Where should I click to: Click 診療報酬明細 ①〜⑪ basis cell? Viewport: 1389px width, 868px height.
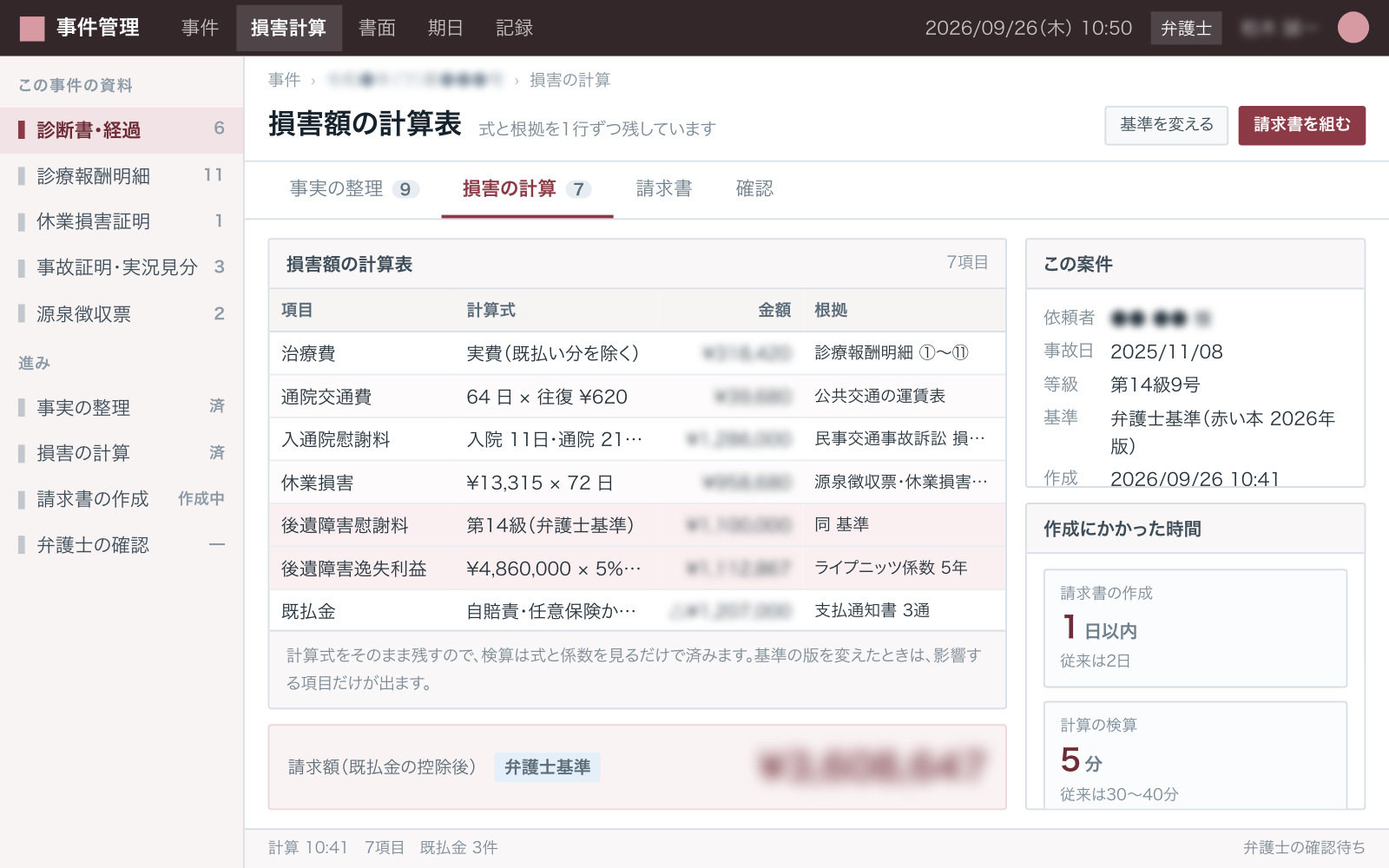(892, 352)
